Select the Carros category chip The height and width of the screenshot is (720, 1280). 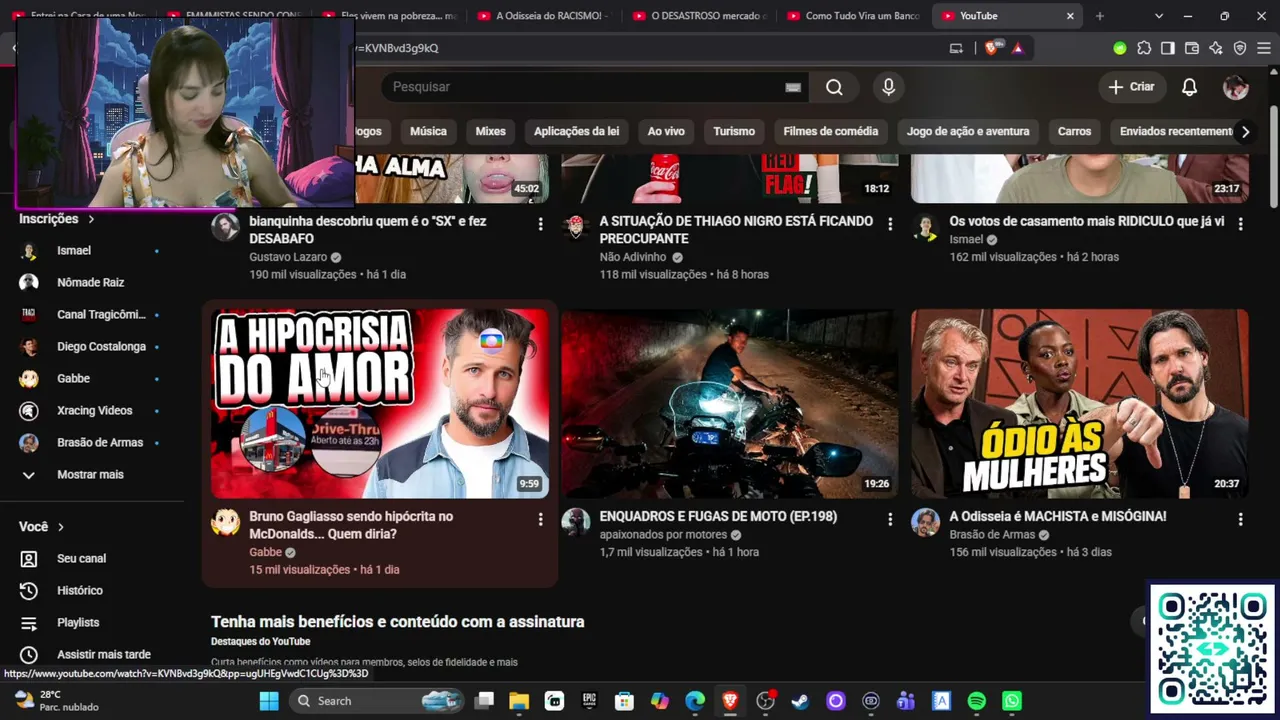point(1074,131)
